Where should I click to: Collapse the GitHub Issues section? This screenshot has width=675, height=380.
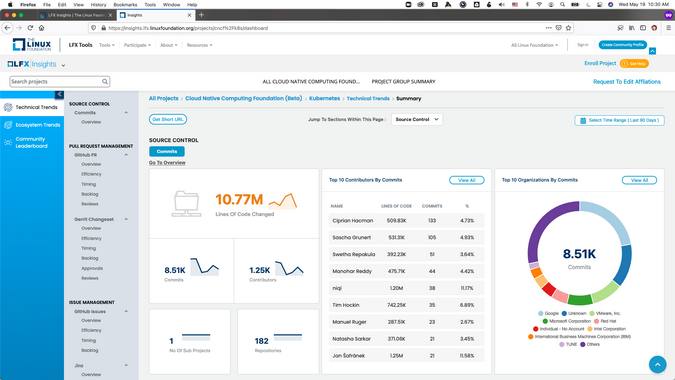click(x=126, y=311)
